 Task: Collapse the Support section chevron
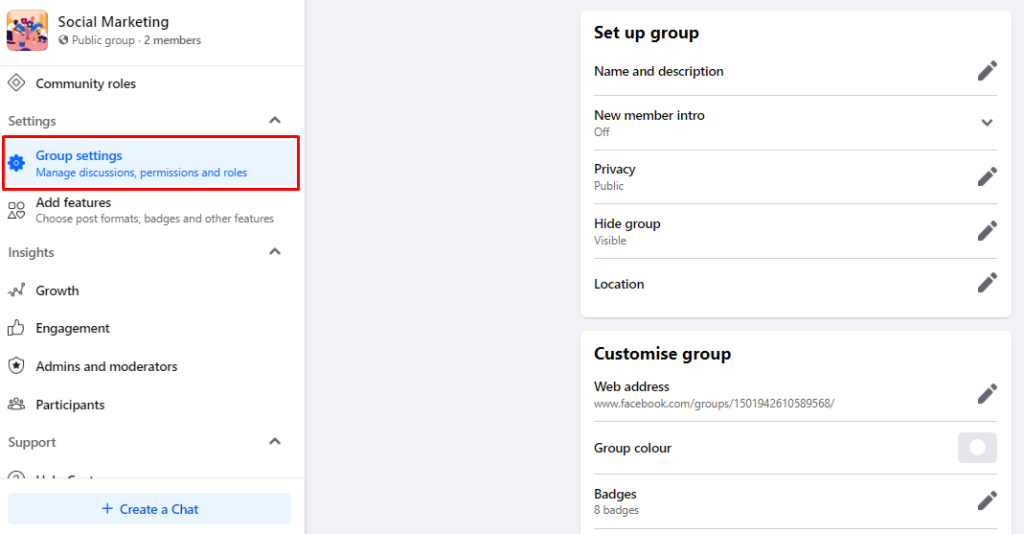275,441
